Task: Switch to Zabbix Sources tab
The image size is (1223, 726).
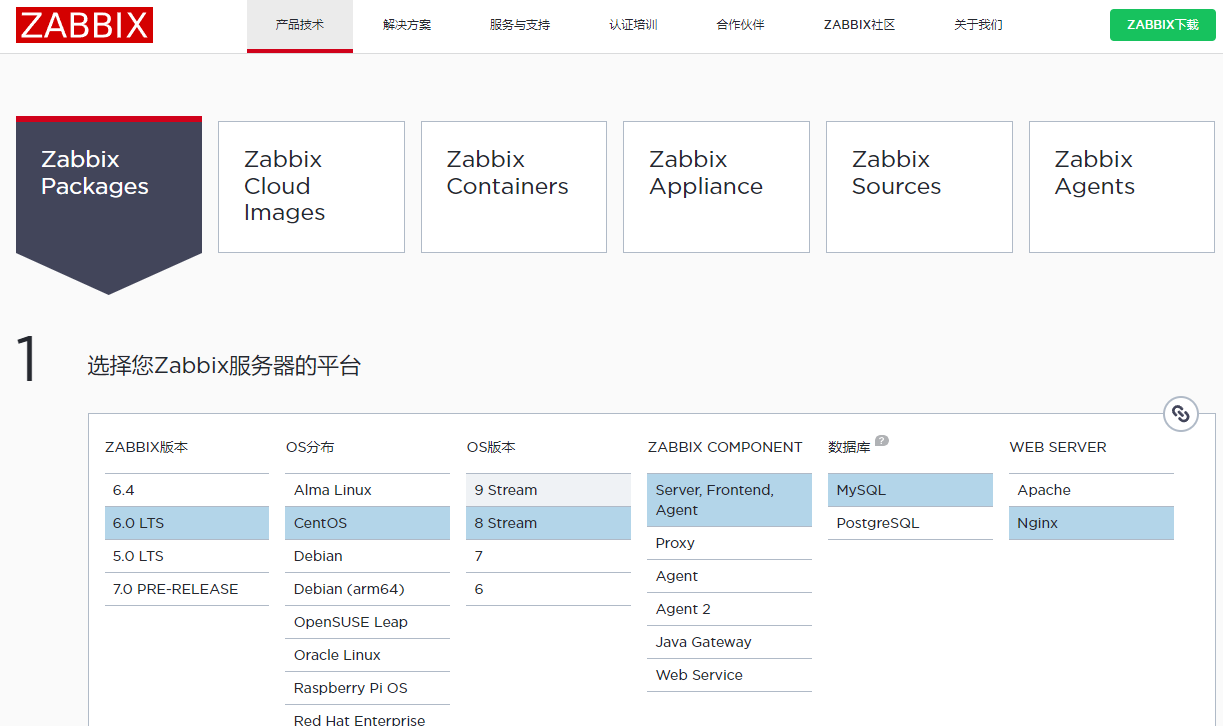Action: (x=919, y=187)
